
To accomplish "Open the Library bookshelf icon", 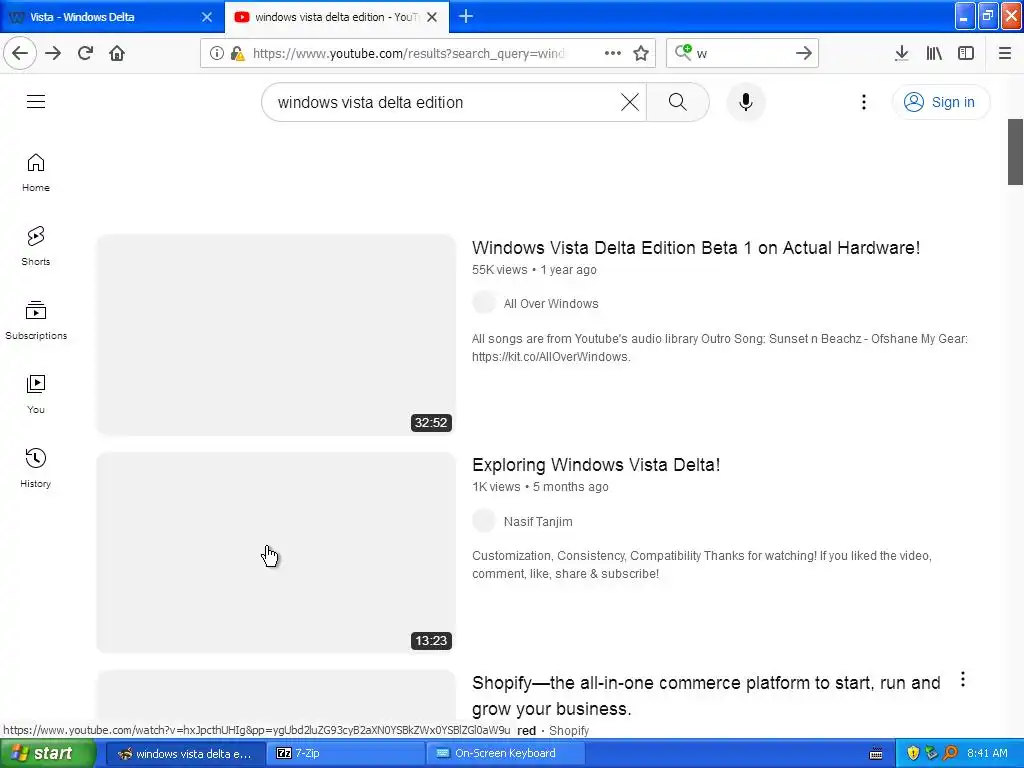I will tap(934, 53).
